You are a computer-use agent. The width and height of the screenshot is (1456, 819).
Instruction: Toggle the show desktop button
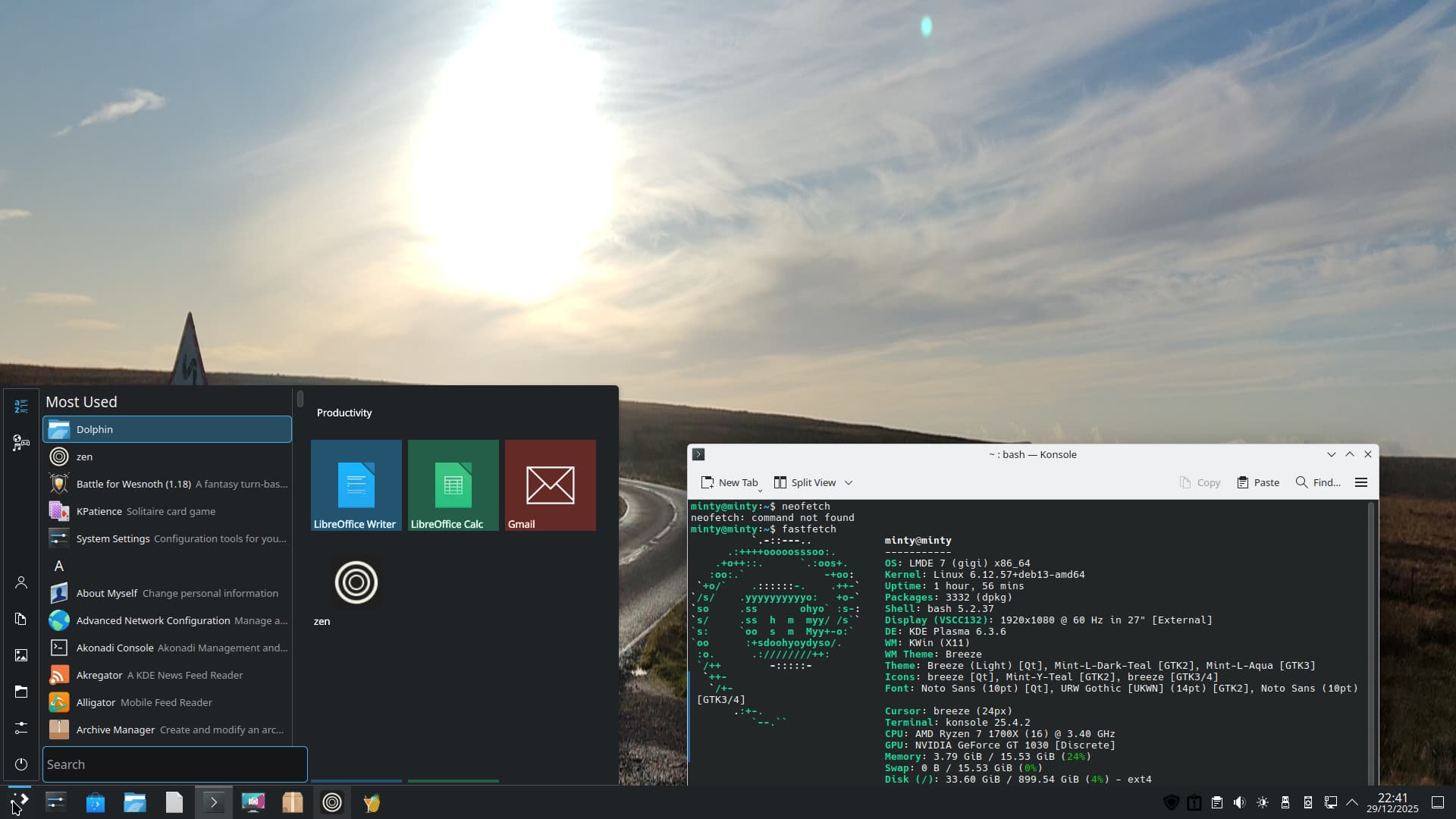click(x=1437, y=802)
